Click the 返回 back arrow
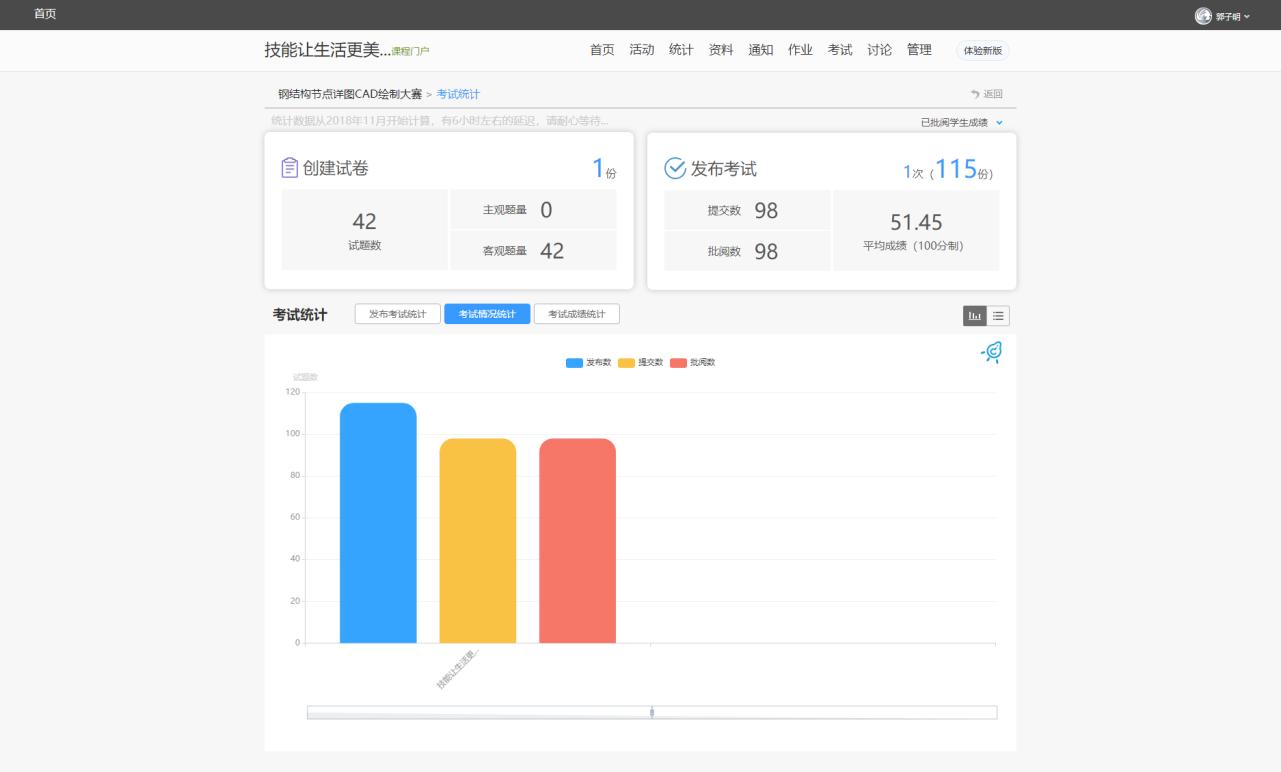Viewport: 1281px width, 772px height. (x=986, y=94)
